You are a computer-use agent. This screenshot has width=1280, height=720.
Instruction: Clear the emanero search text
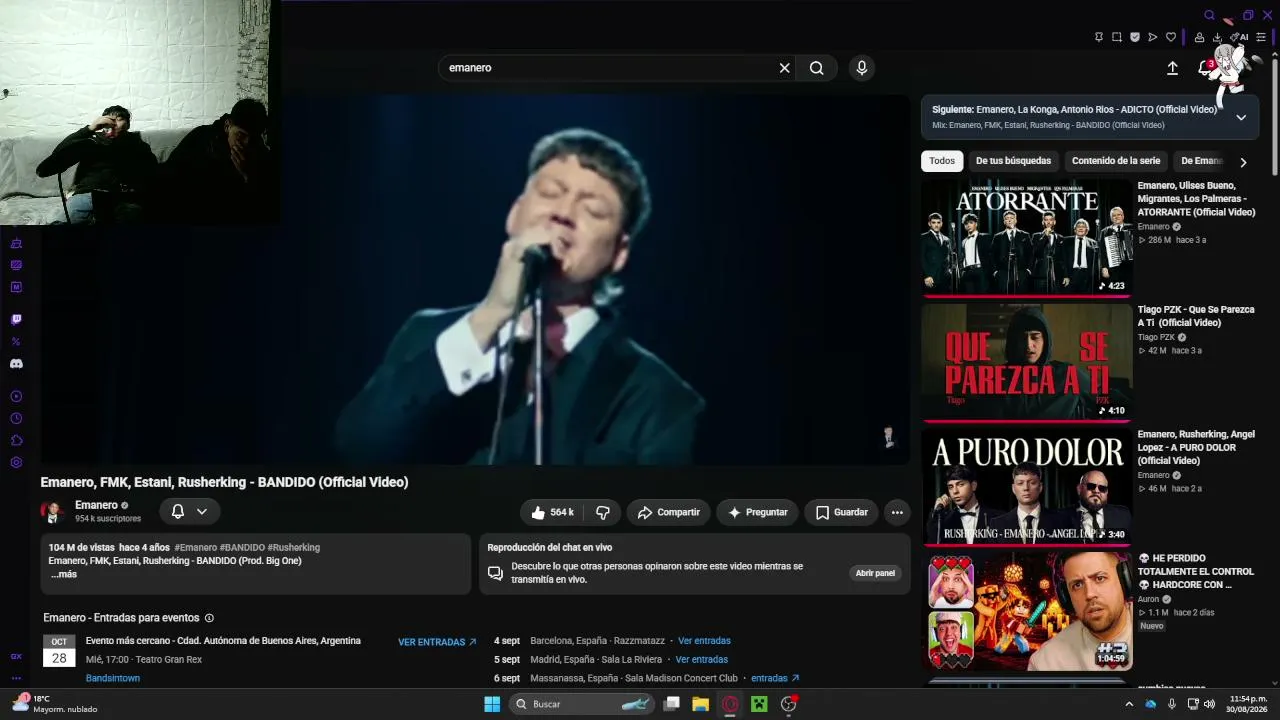click(785, 68)
